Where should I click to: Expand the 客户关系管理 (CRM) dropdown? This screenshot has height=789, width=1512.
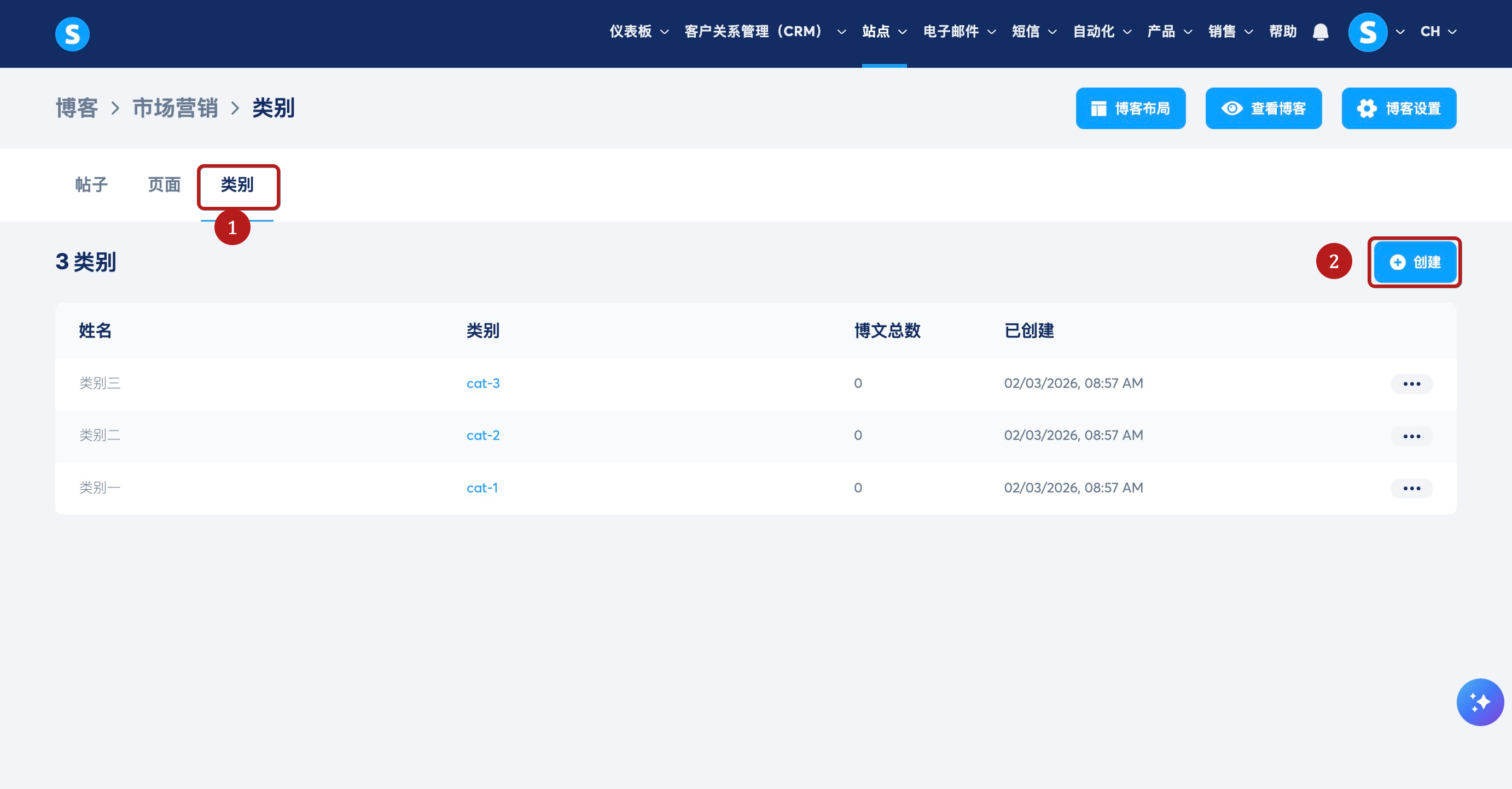pos(764,32)
